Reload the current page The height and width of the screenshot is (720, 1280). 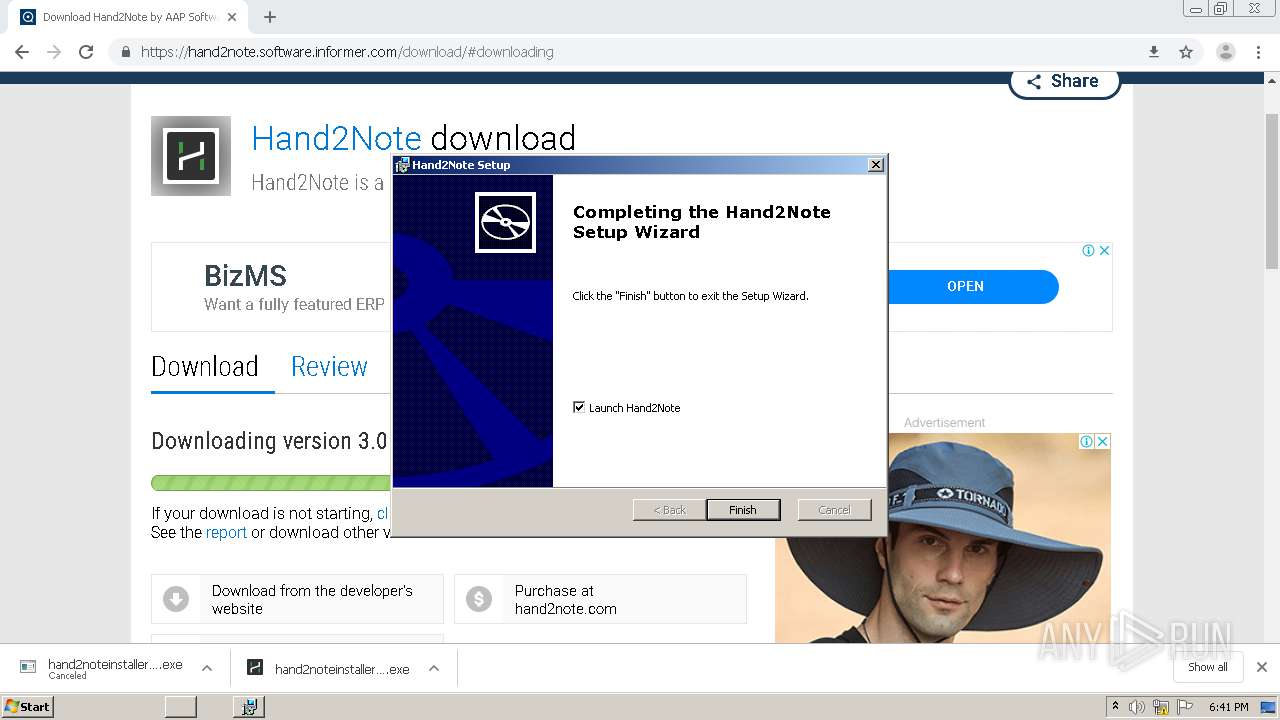click(86, 52)
